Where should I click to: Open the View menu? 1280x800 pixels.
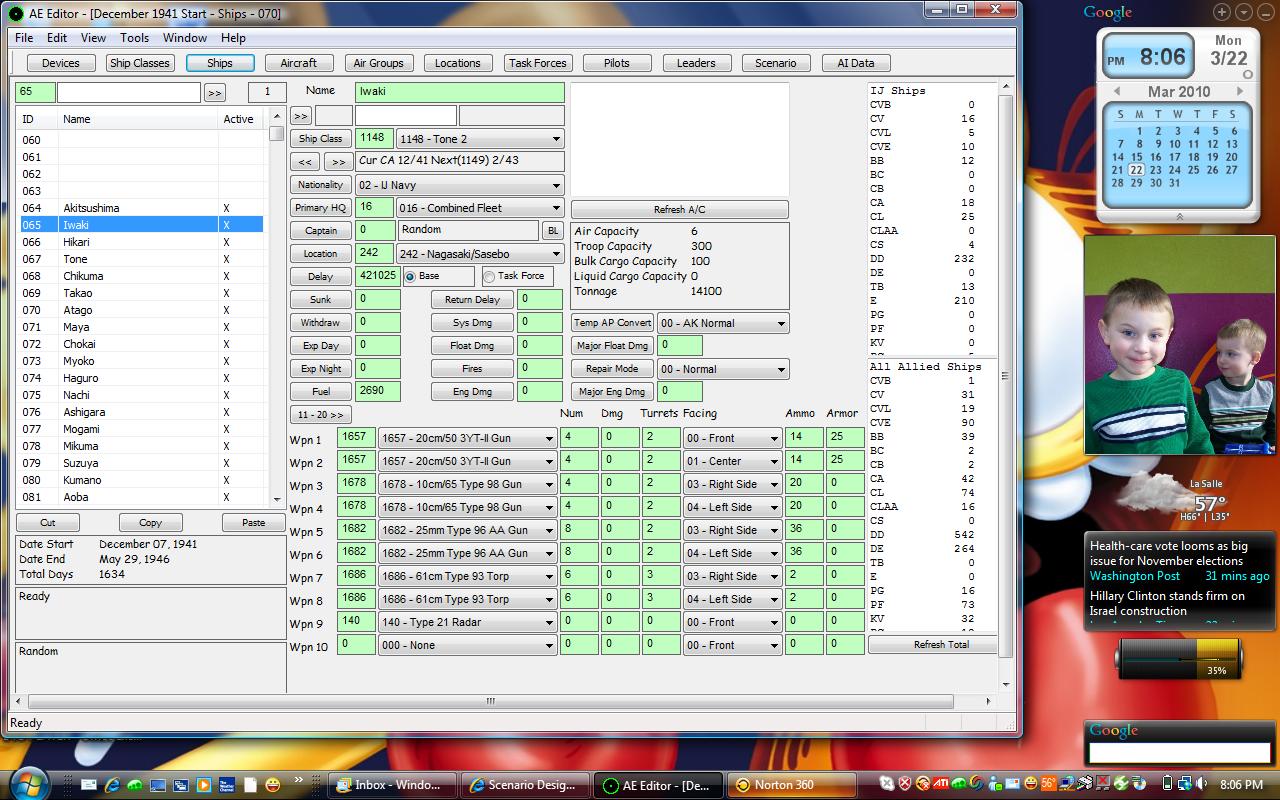93,38
